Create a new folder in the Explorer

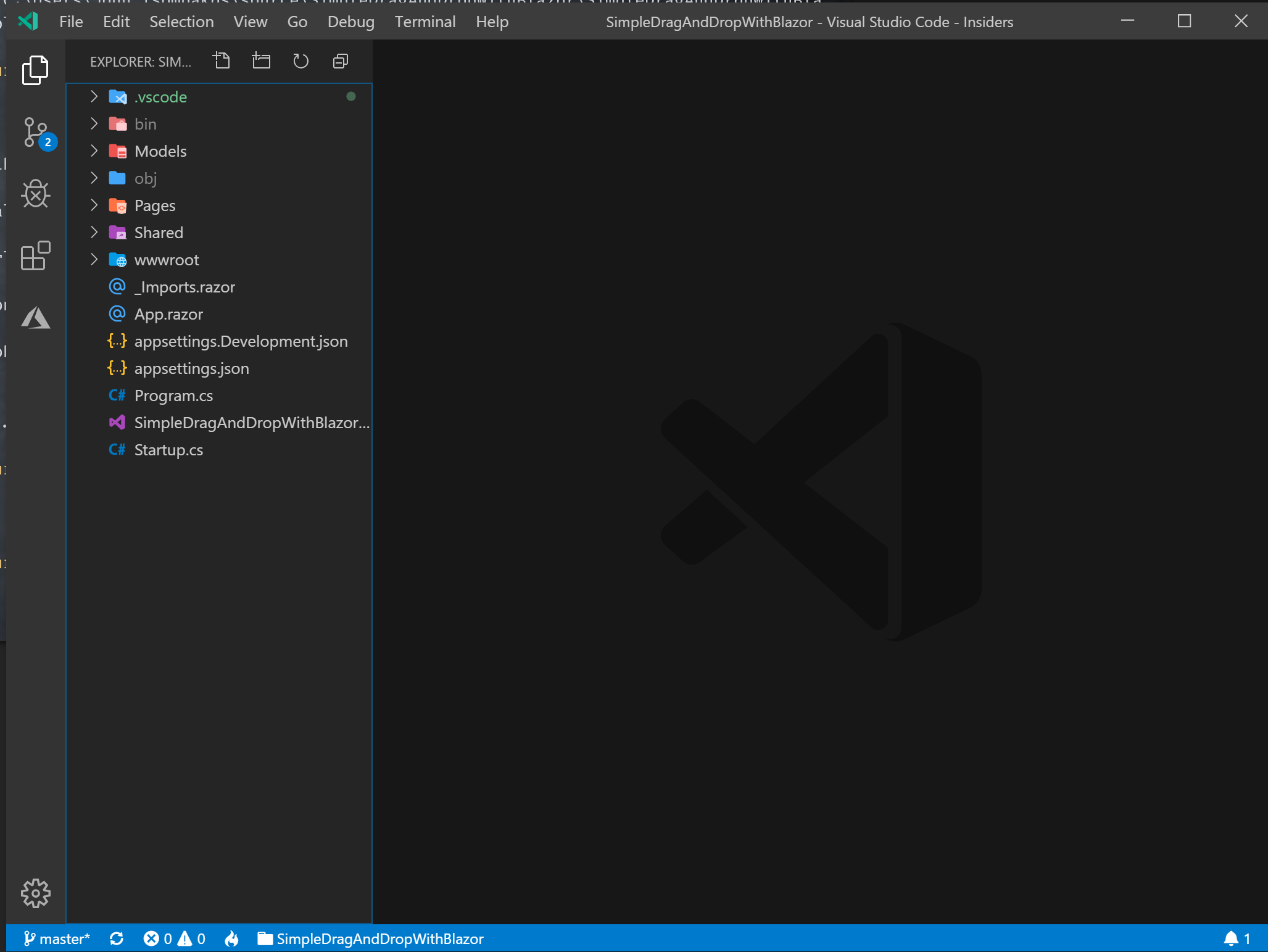[x=261, y=60]
